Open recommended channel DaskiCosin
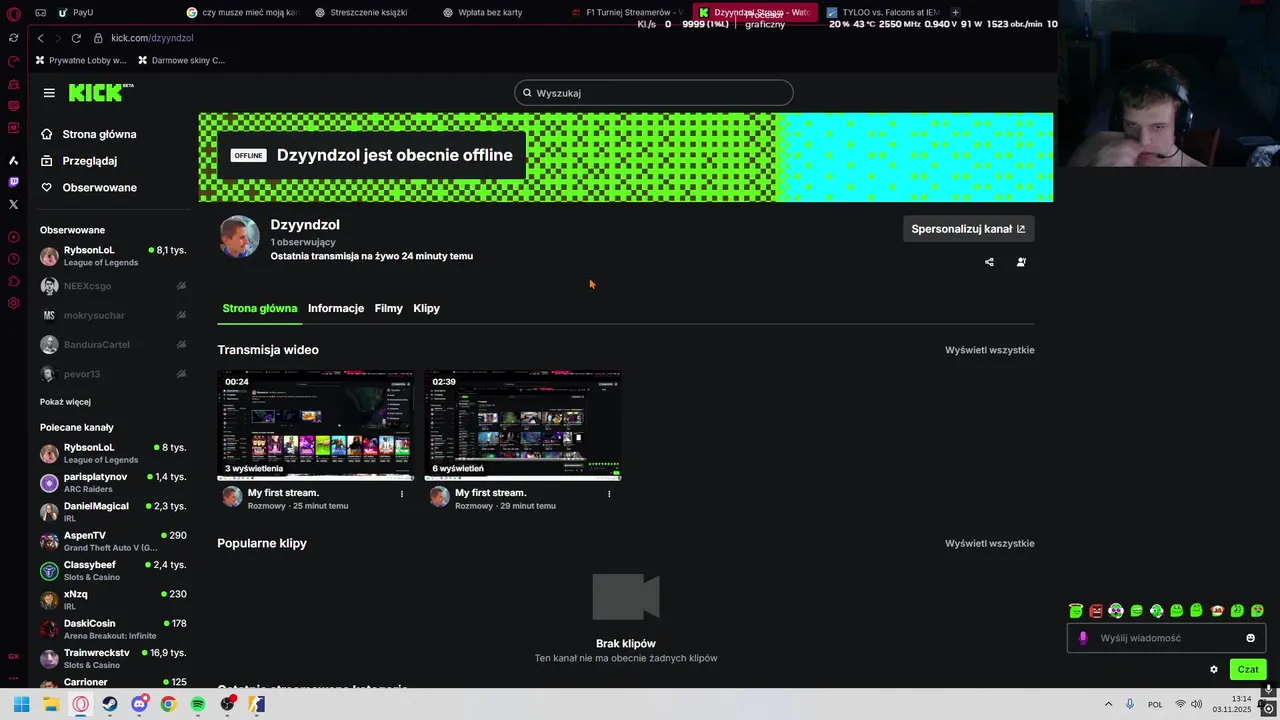This screenshot has height=720, width=1280. tap(113, 629)
